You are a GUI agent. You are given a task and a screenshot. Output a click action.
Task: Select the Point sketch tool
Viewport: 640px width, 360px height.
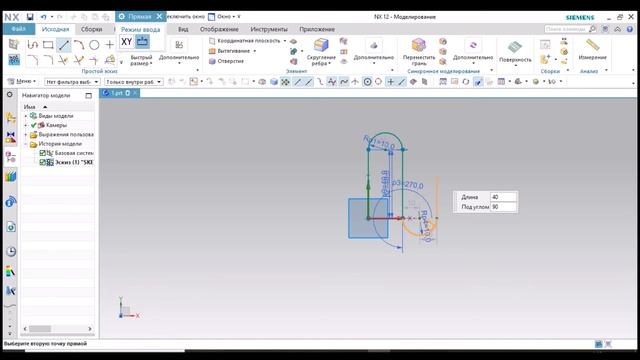click(x=109, y=45)
